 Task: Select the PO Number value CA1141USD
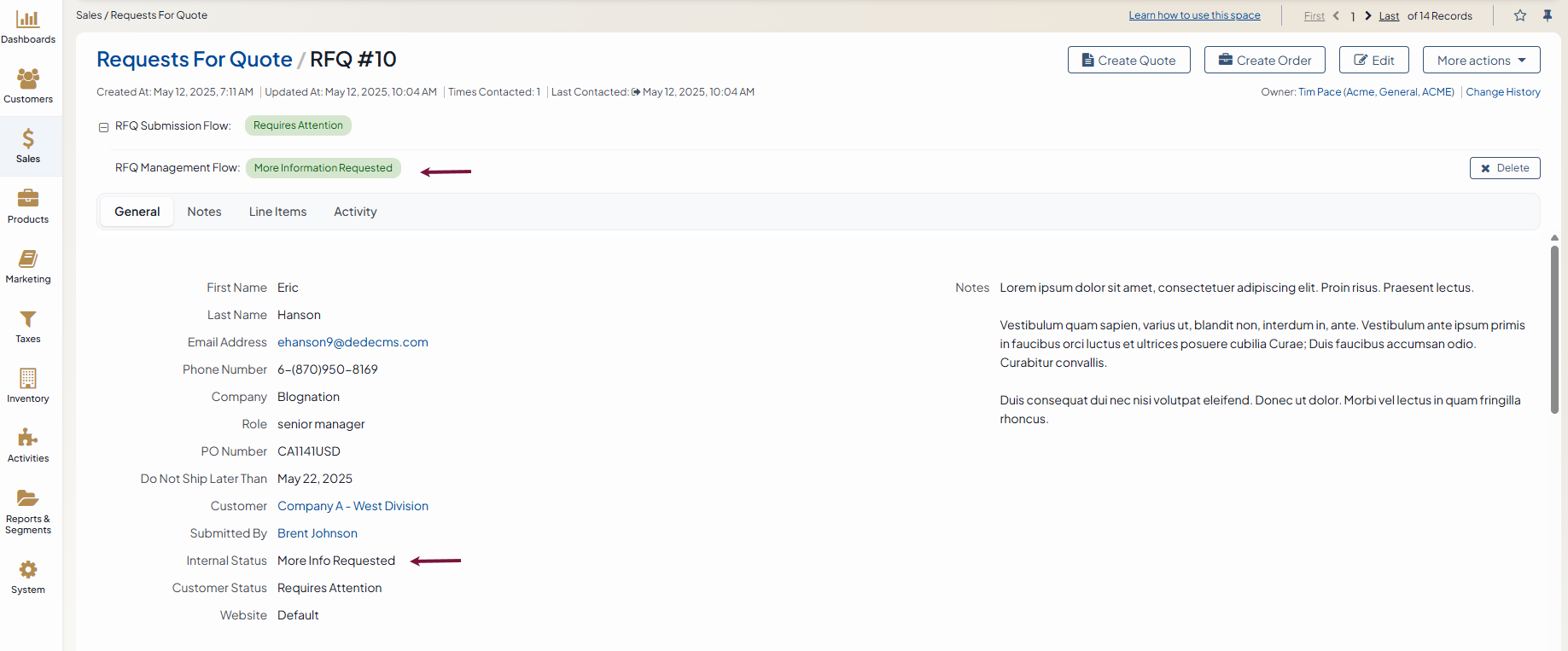tap(309, 451)
